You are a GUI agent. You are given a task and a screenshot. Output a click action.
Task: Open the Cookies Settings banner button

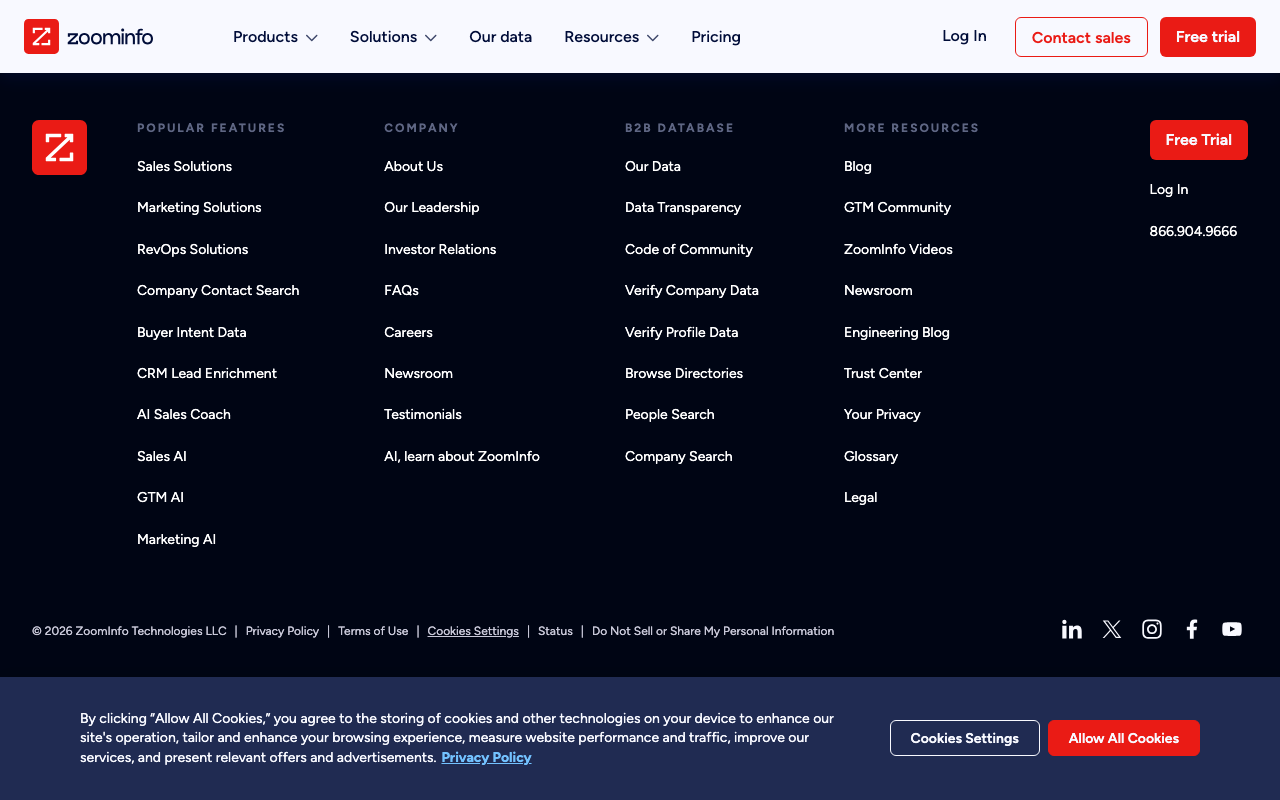(965, 738)
